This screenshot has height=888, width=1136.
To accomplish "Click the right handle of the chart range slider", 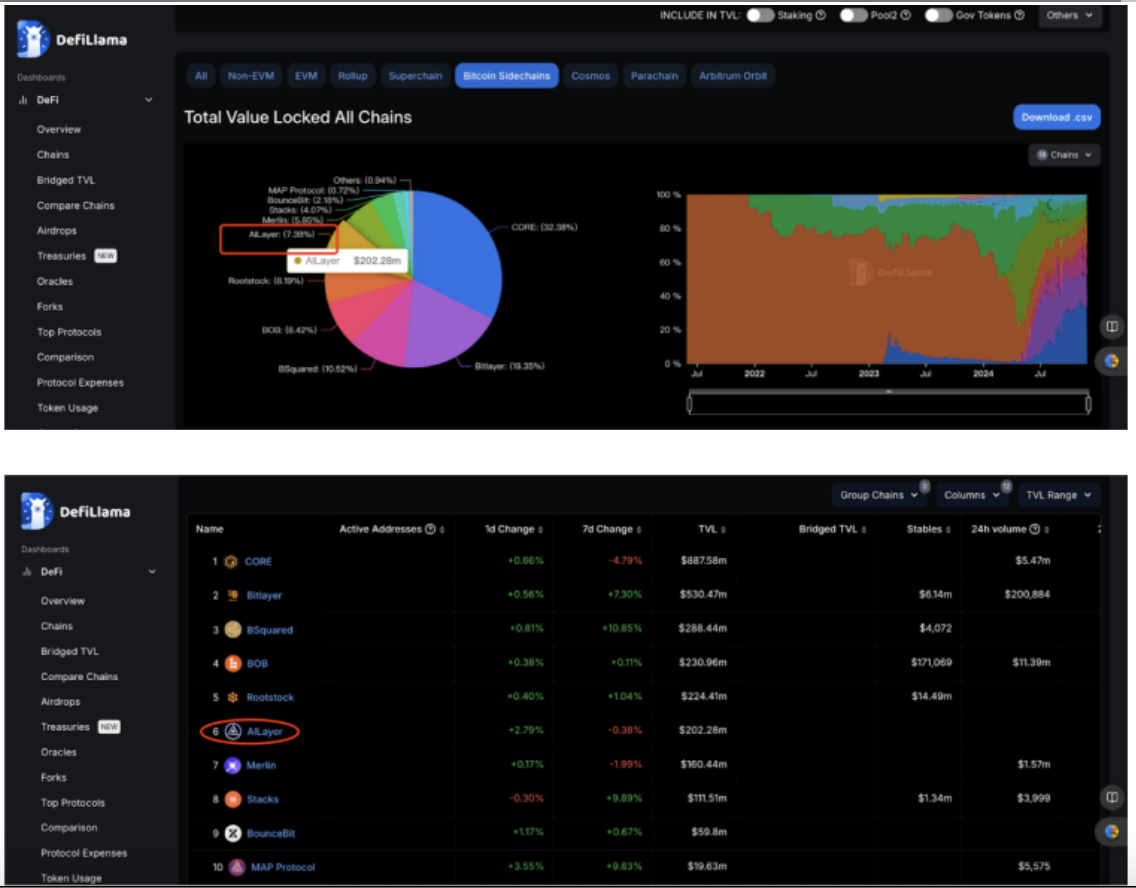I will [x=1088, y=404].
